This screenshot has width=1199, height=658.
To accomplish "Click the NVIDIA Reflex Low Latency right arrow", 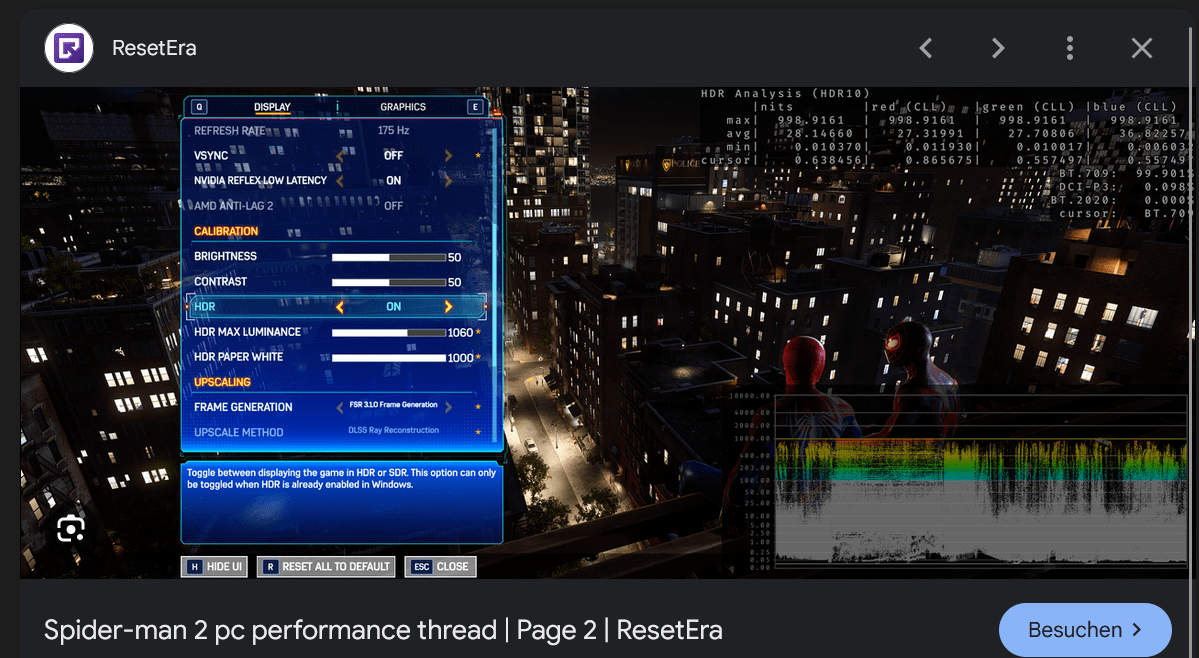I will point(448,181).
